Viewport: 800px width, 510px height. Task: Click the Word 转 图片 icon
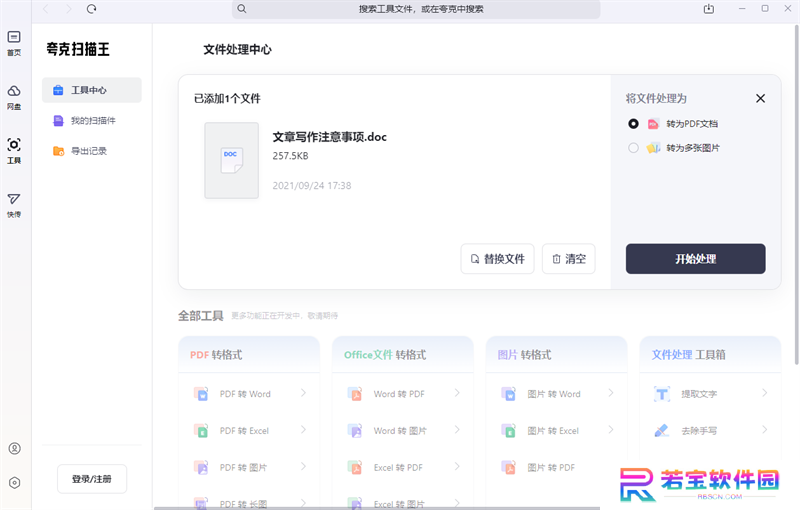[x=355, y=430]
